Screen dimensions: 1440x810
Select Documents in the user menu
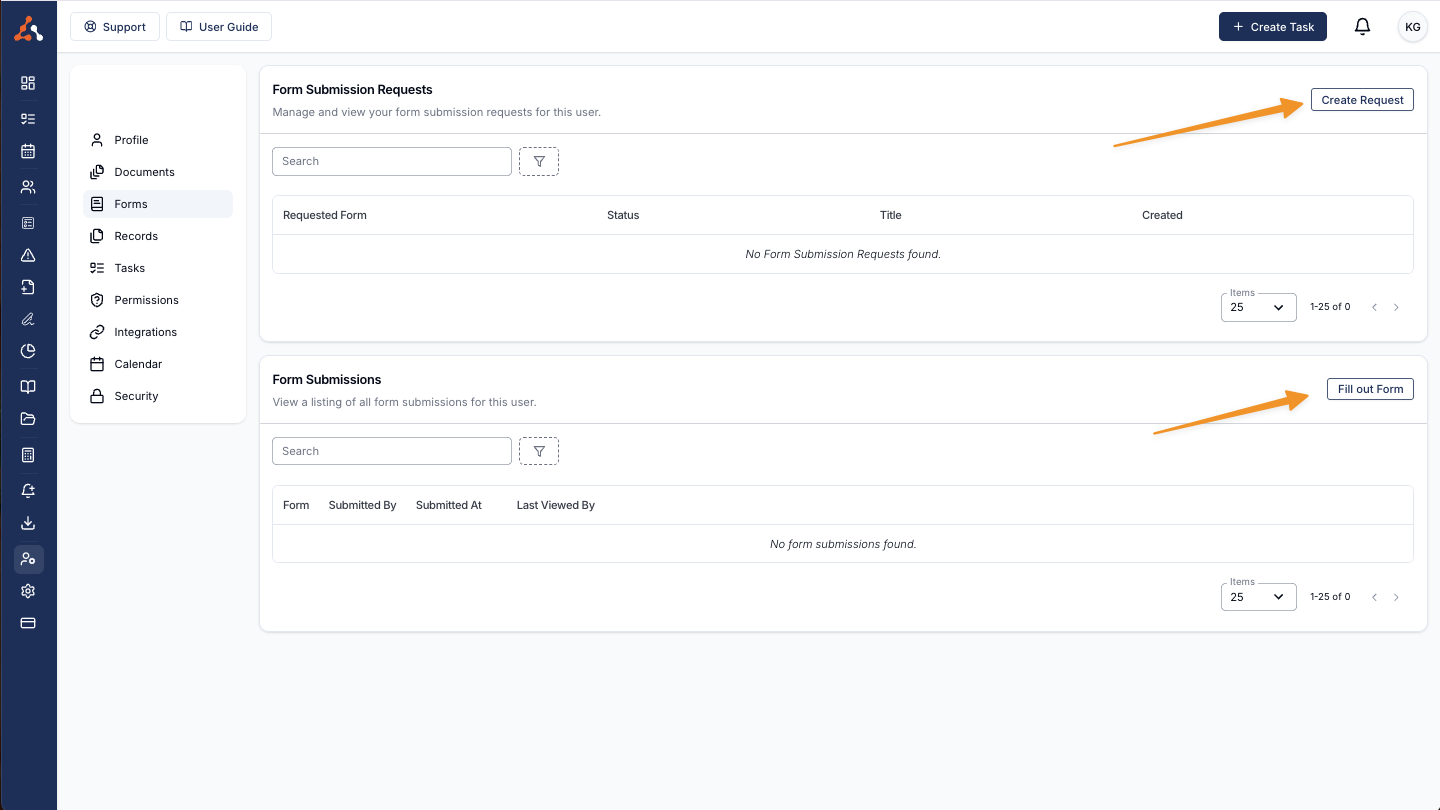tap(144, 172)
